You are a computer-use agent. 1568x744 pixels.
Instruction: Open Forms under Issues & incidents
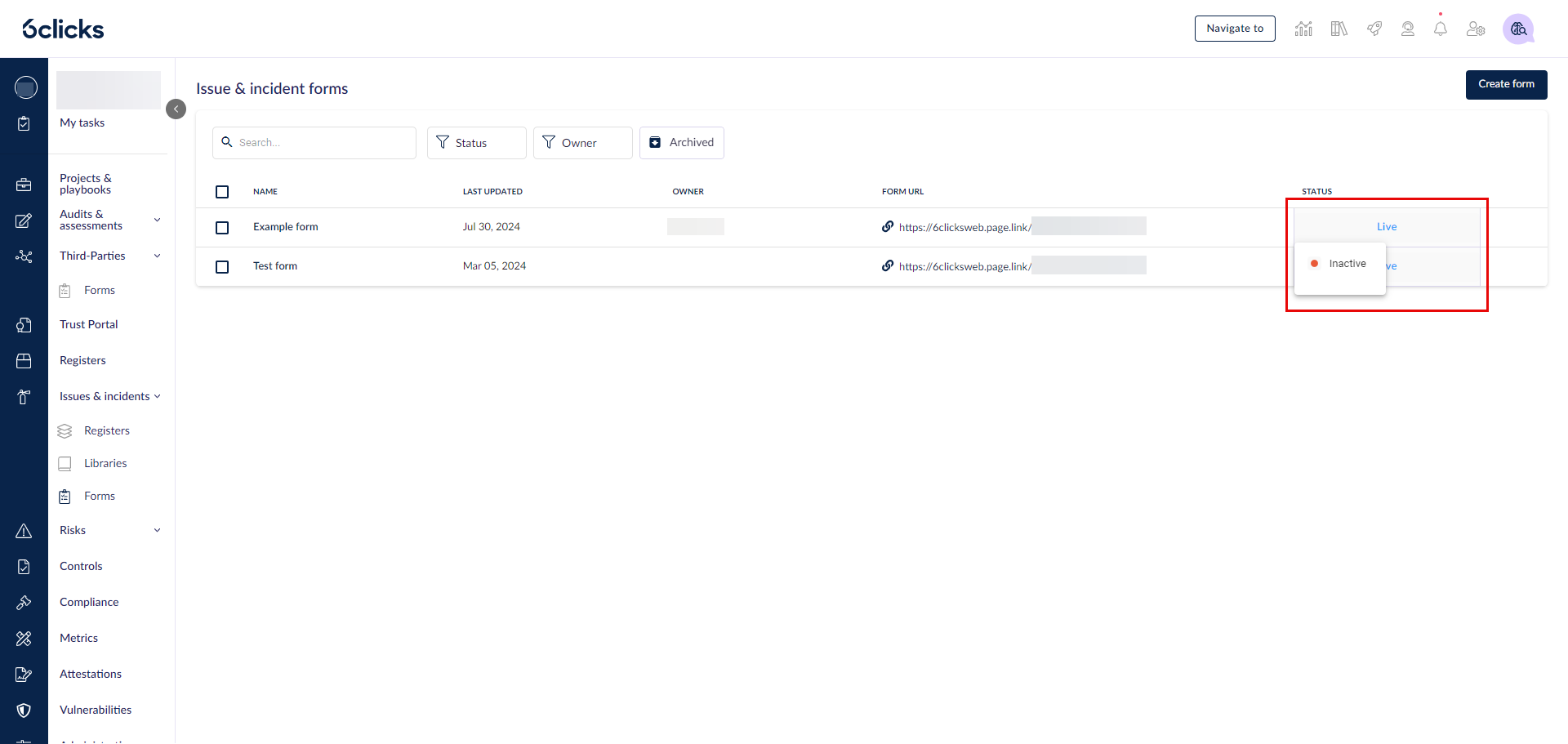click(100, 496)
